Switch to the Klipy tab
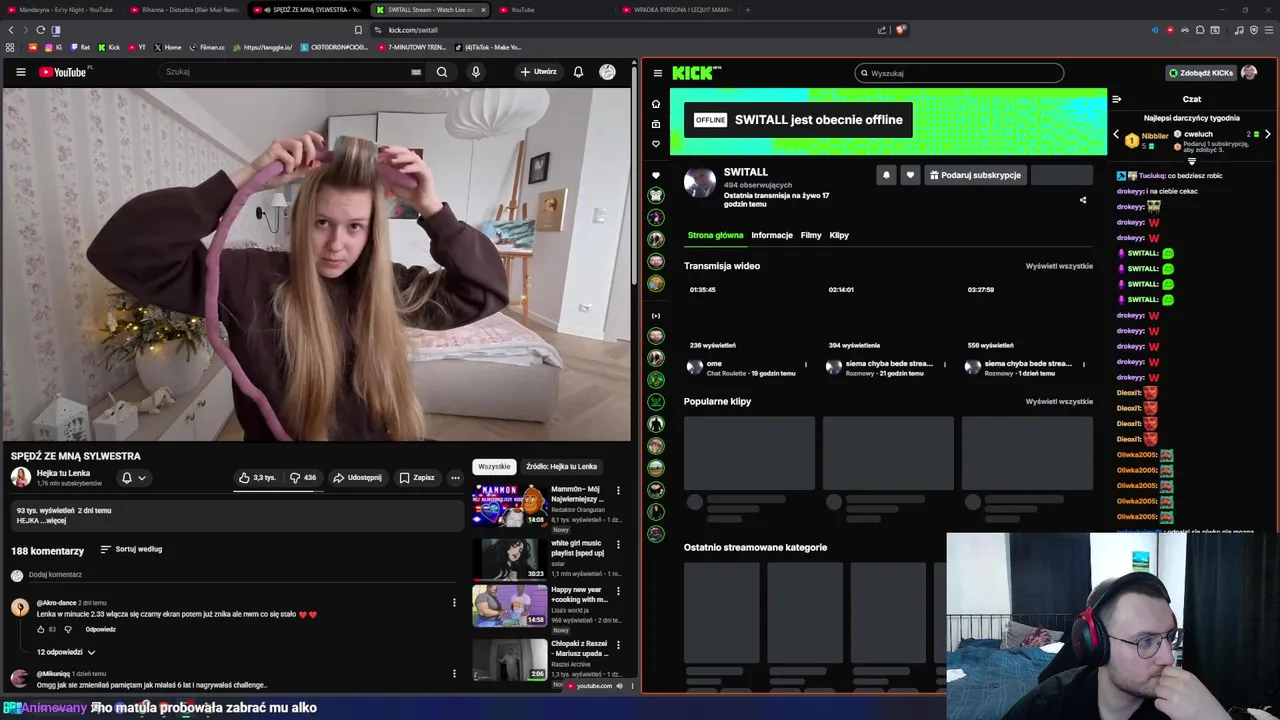 839,235
